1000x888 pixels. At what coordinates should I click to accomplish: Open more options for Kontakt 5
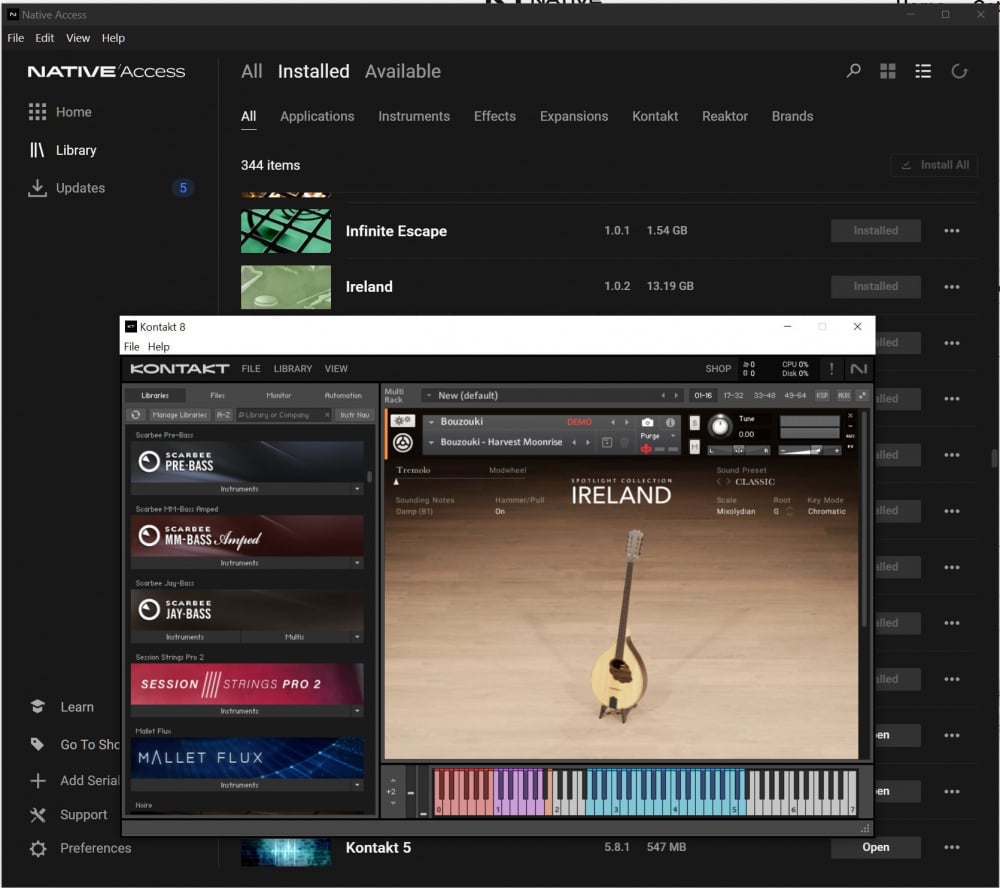[x=952, y=847]
